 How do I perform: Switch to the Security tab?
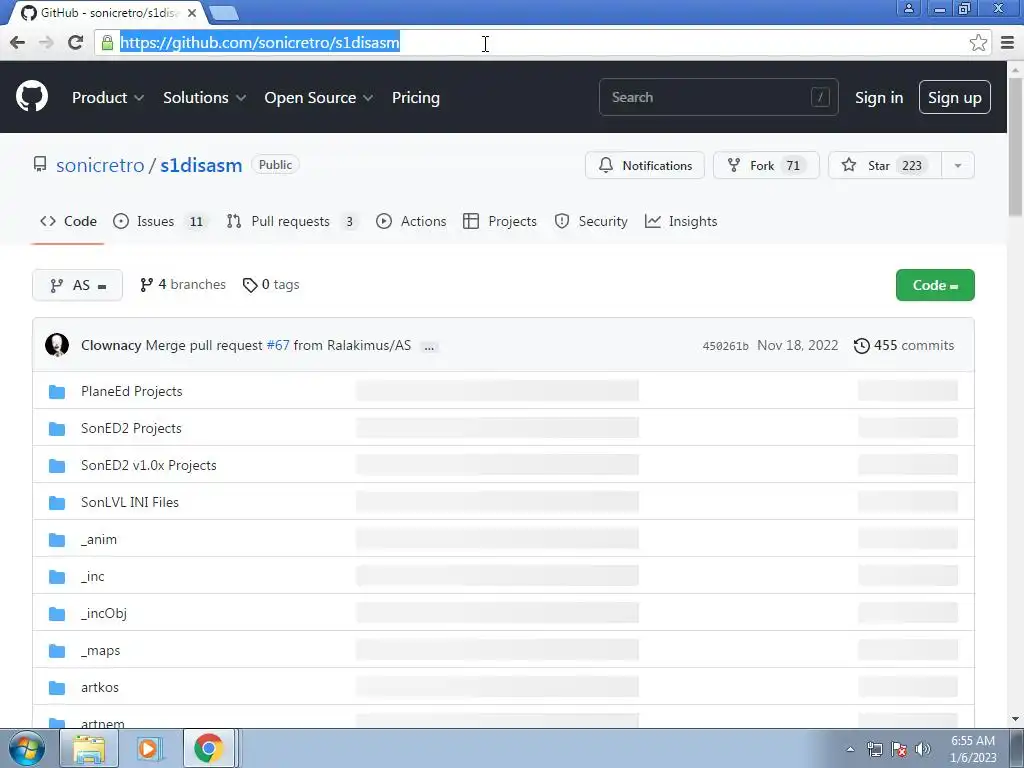591,221
